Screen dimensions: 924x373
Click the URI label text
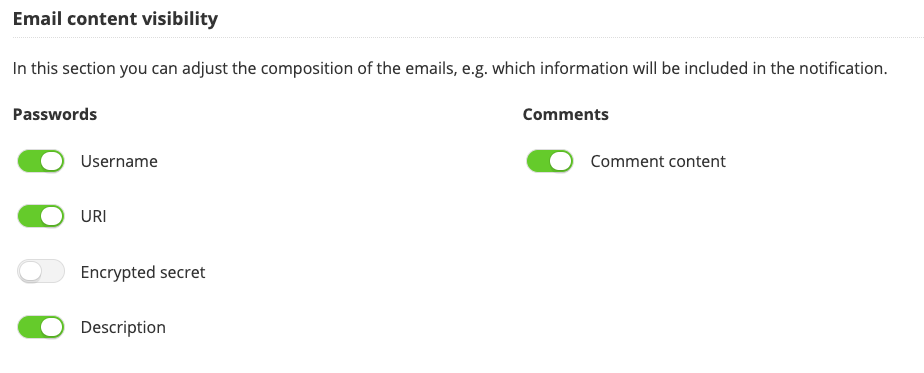(94, 216)
